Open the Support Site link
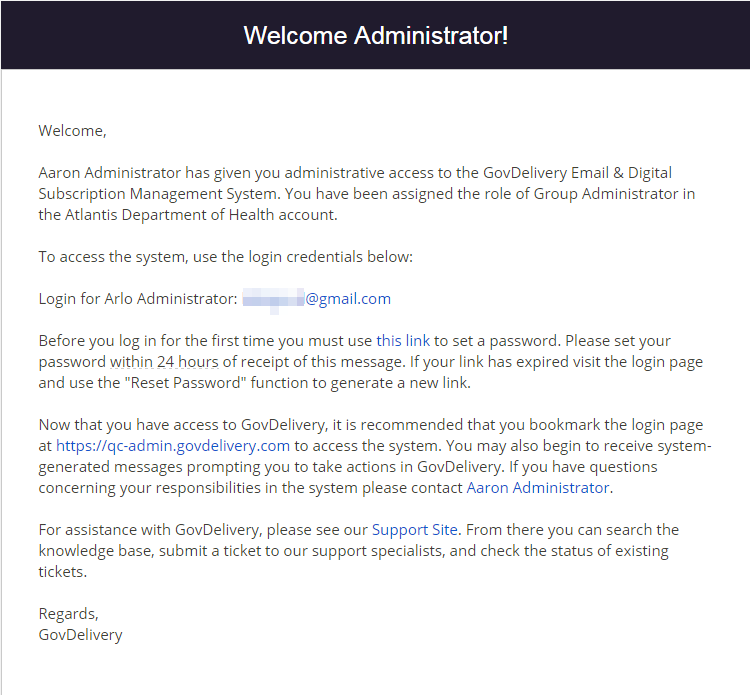 click(x=415, y=529)
